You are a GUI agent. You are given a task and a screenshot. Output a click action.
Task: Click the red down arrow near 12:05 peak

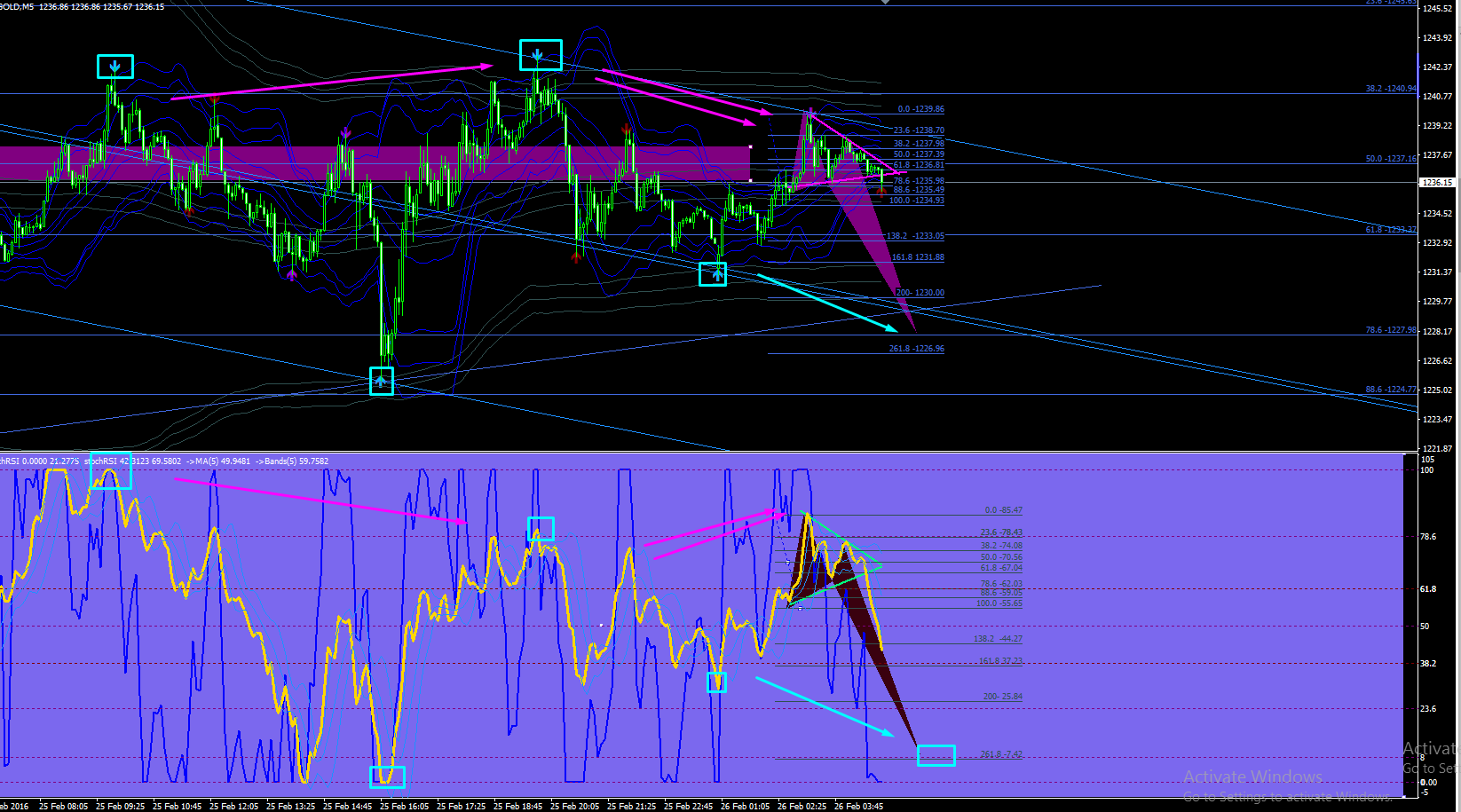pyautogui.click(x=214, y=99)
